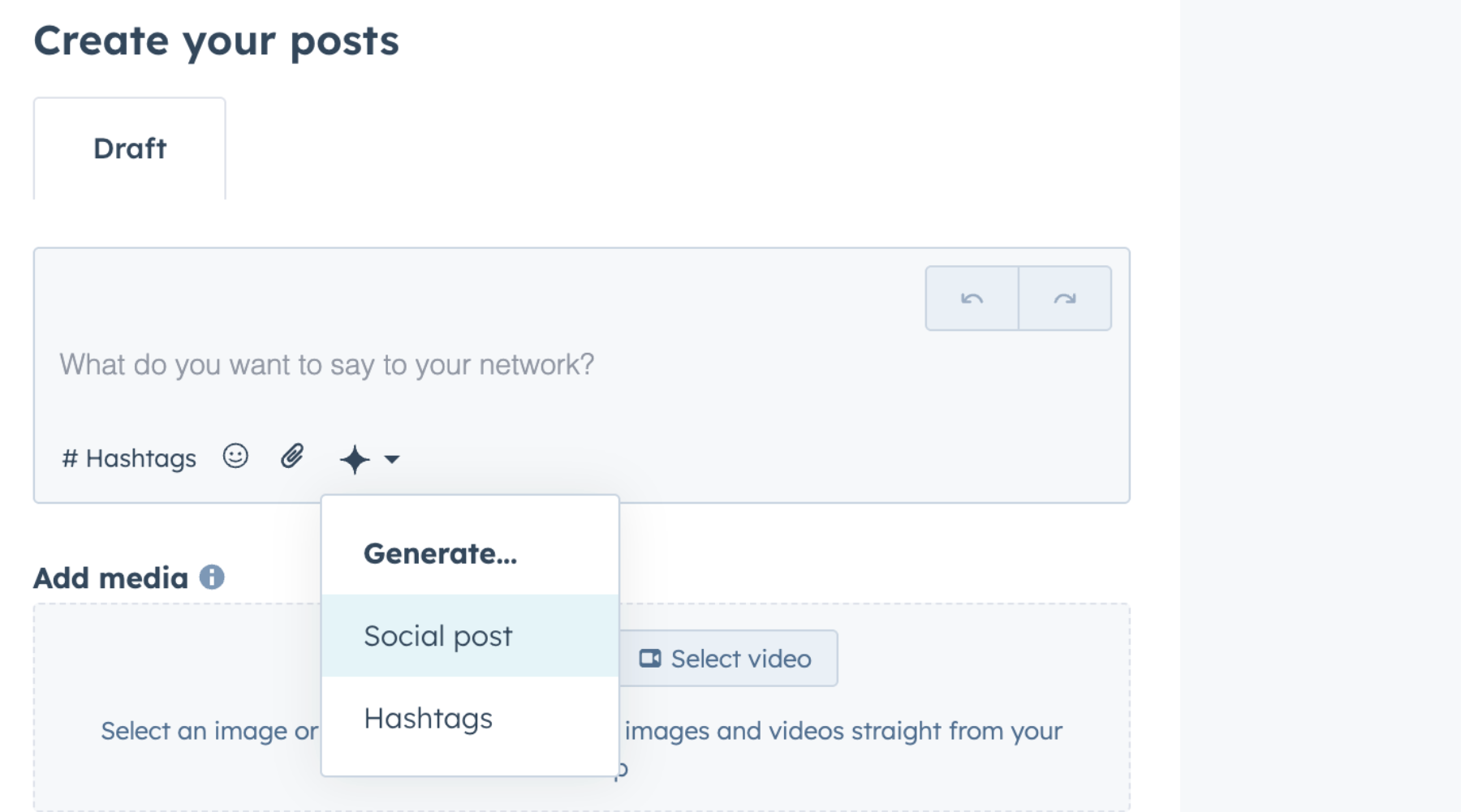Click the redo arrow button

pyautogui.click(x=1065, y=299)
